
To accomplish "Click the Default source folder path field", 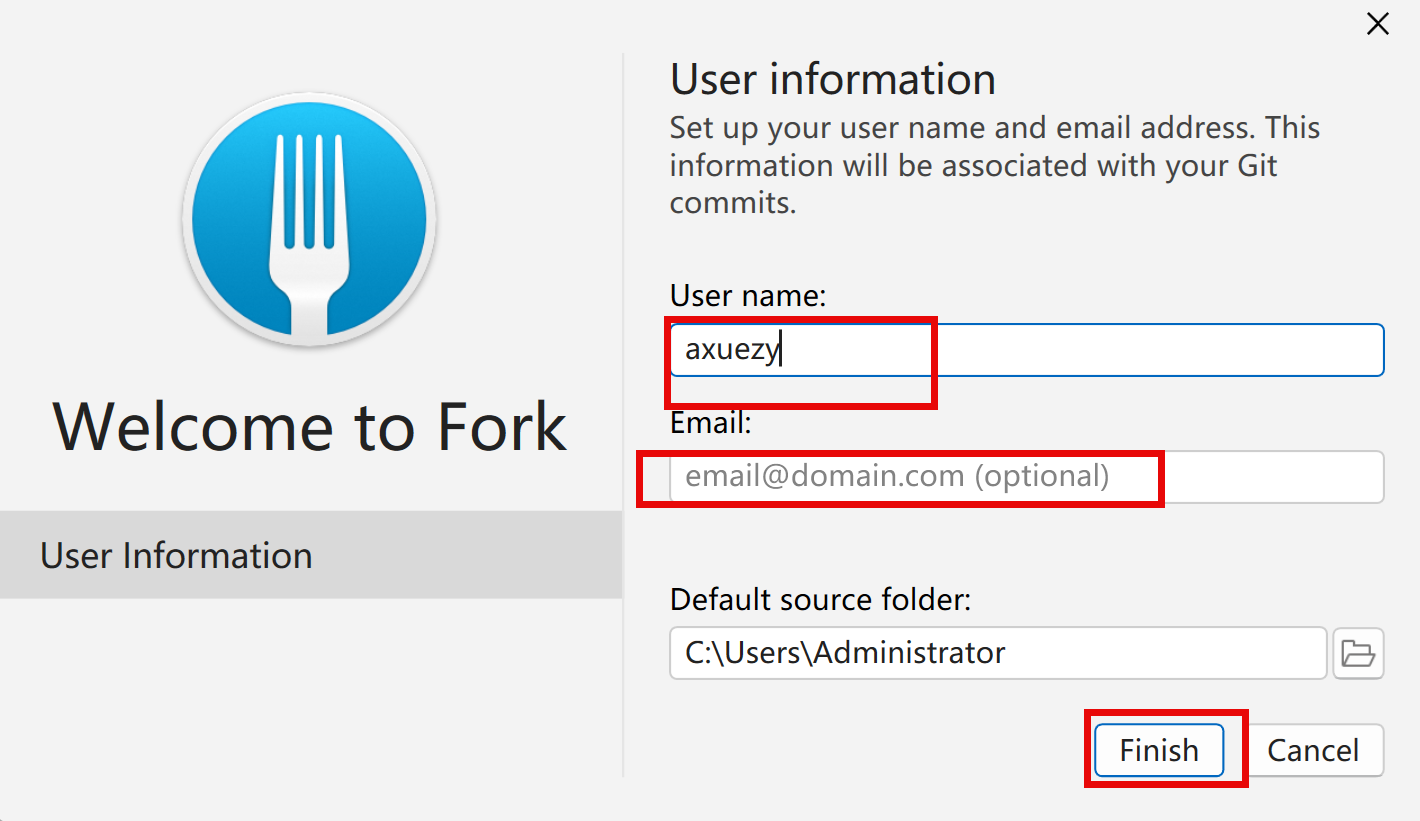I will click(997, 653).
